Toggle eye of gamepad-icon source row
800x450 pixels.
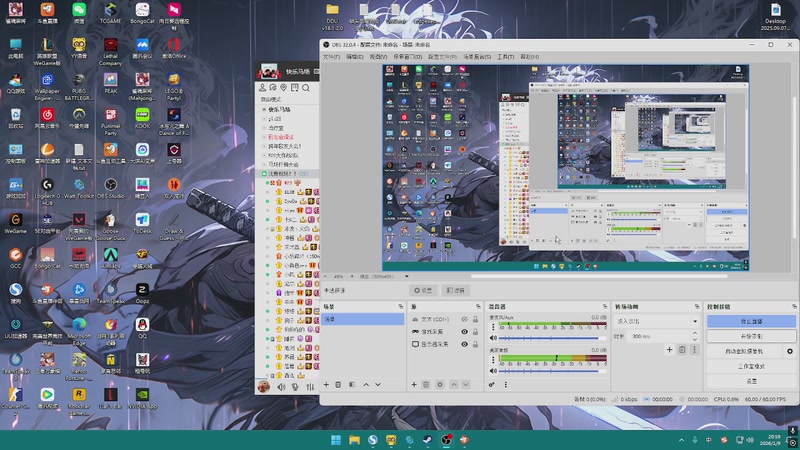[x=464, y=332]
